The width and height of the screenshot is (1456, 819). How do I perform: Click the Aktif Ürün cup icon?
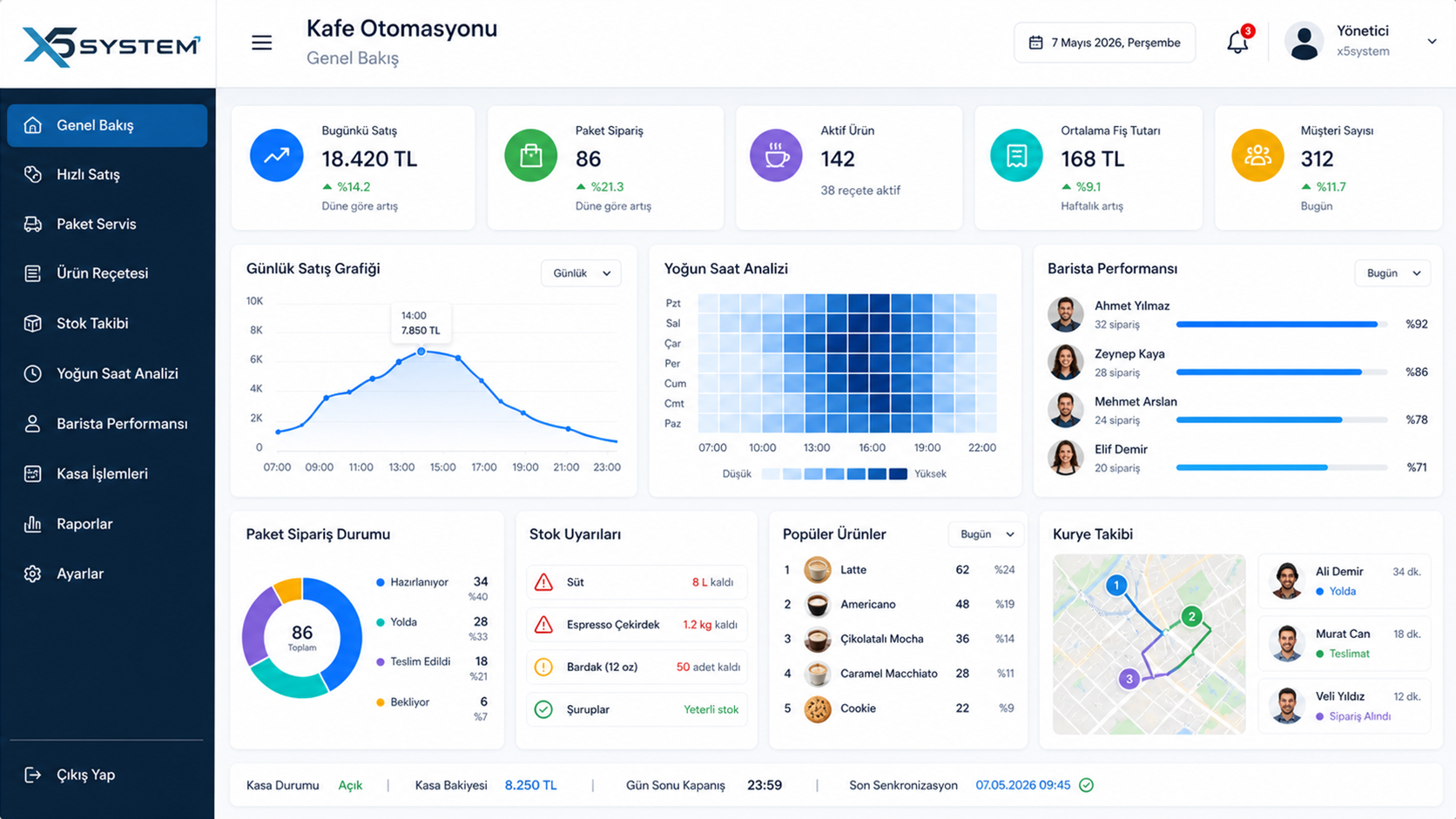point(776,155)
